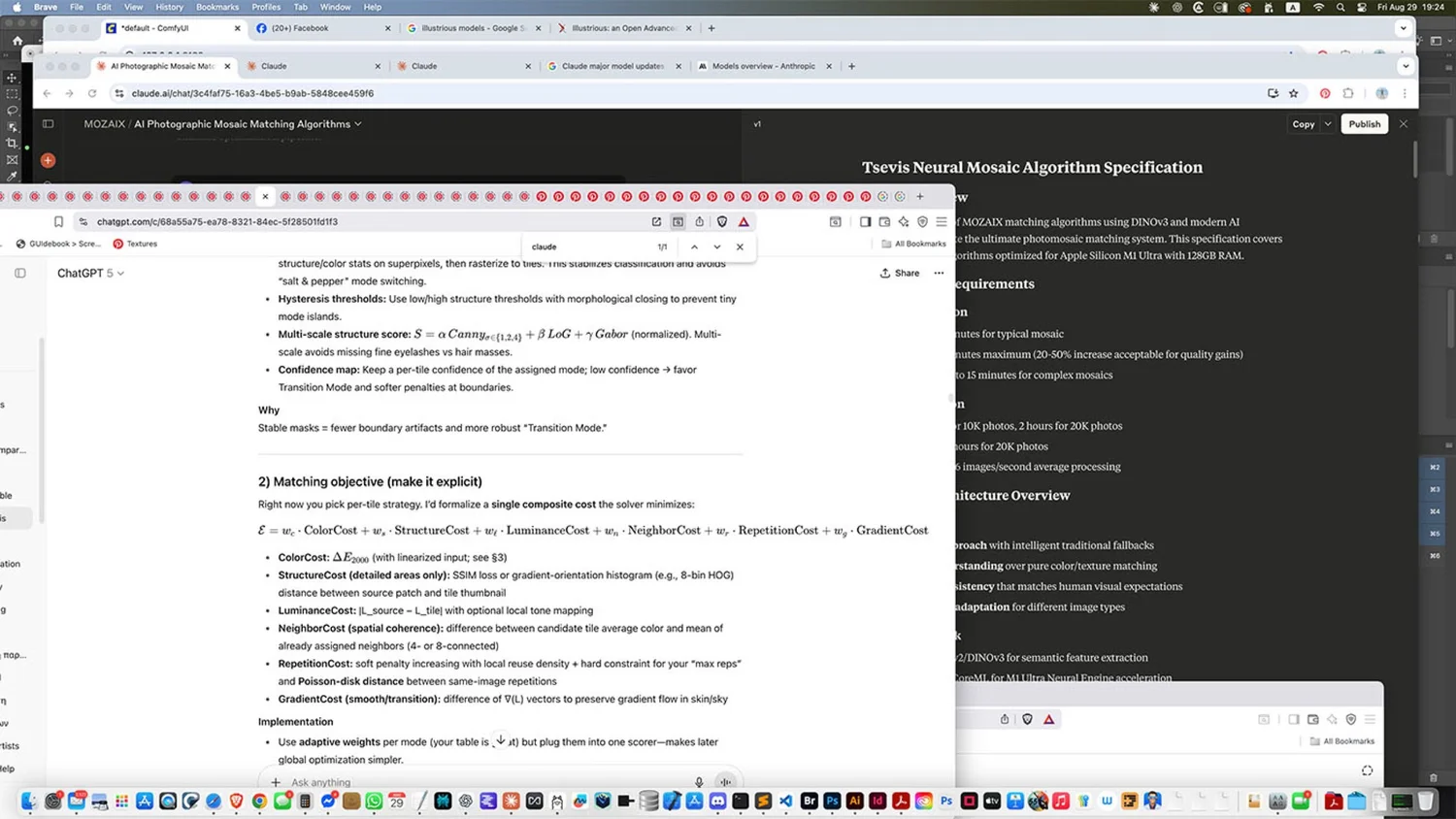Switch to the 'Claude major model updates' tab

tap(613, 66)
